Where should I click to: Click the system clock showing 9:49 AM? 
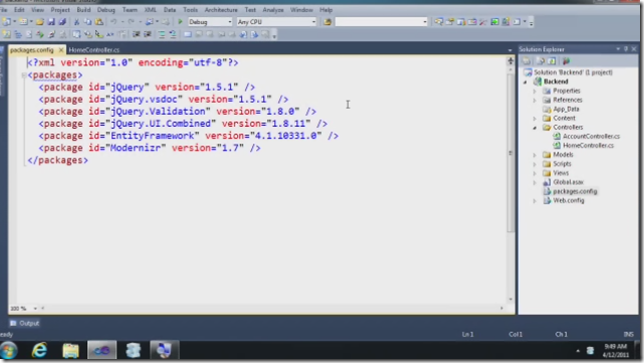click(615, 347)
